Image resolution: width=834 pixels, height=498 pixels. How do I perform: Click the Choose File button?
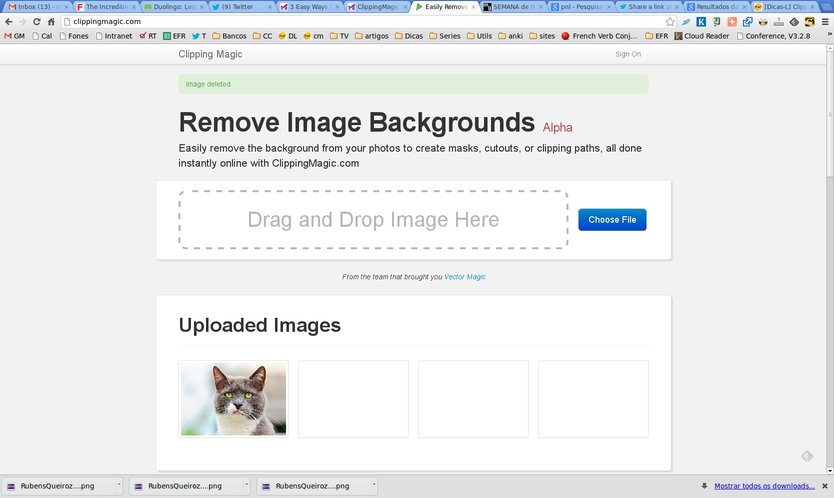click(612, 220)
